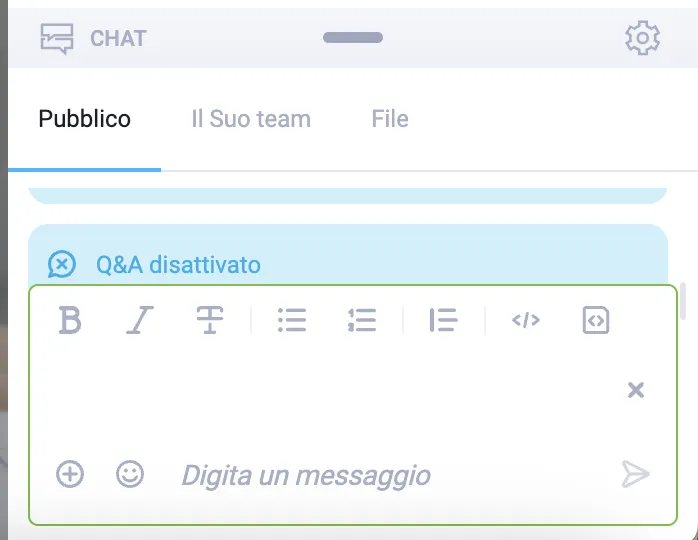
Task: Toggle bold formatting in message editor
Action: [70, 320]
